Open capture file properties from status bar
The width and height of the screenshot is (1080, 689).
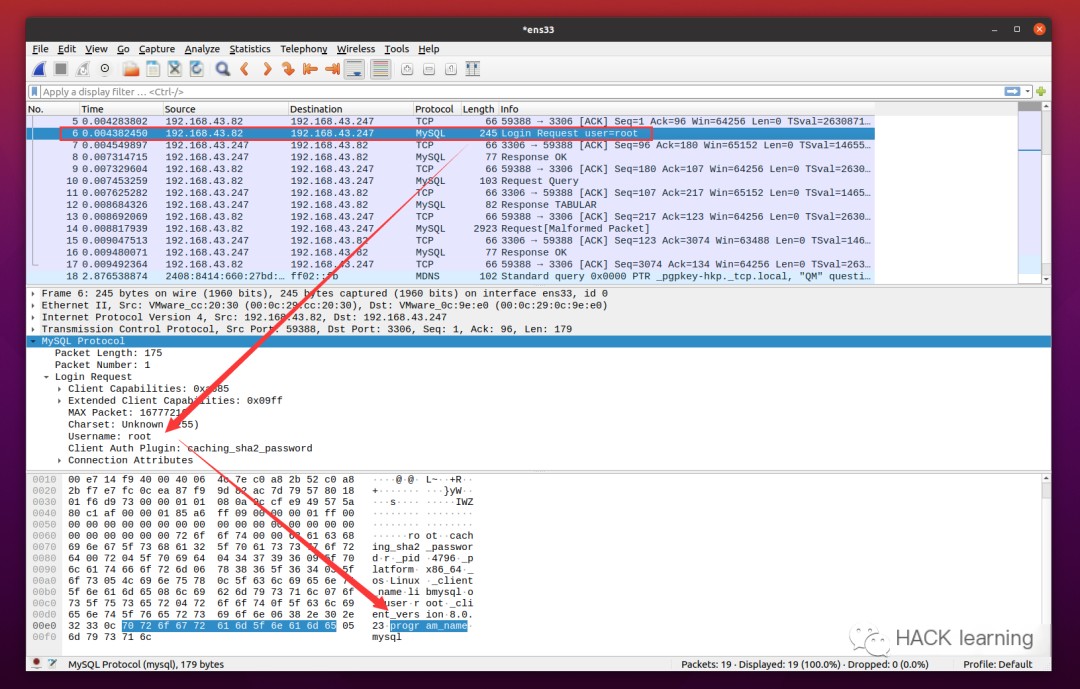[x=52, y=664]
